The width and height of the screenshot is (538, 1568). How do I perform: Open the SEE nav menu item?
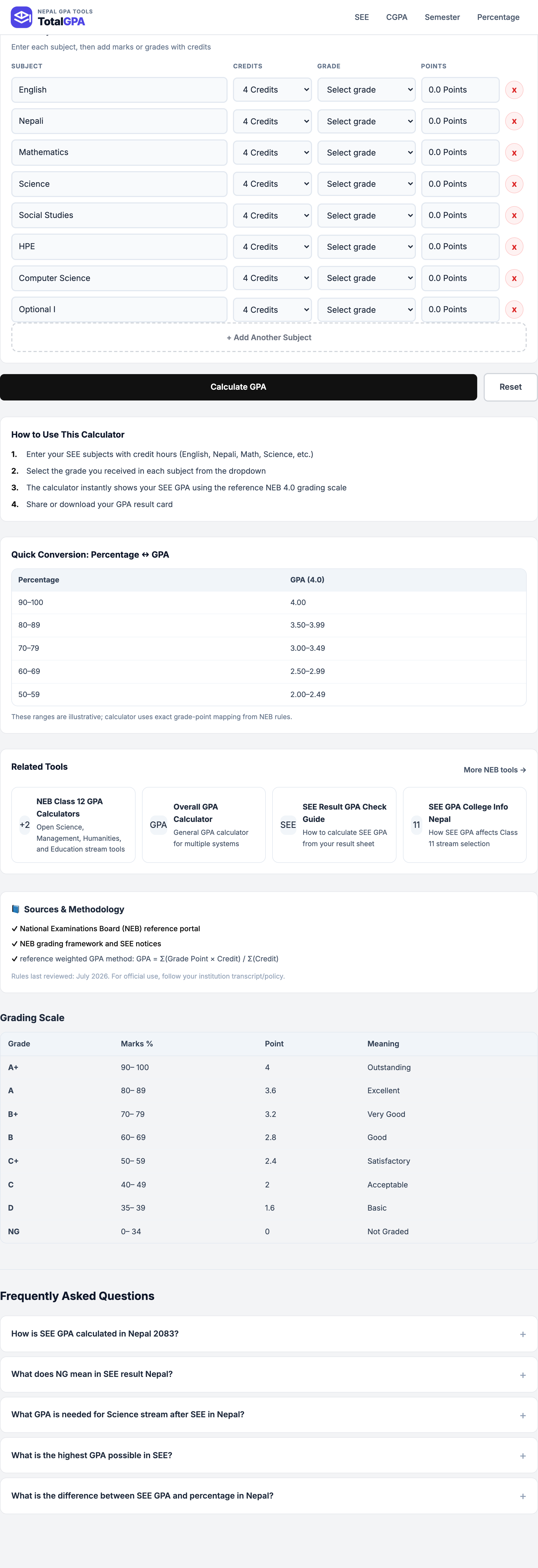click(362, 17)
